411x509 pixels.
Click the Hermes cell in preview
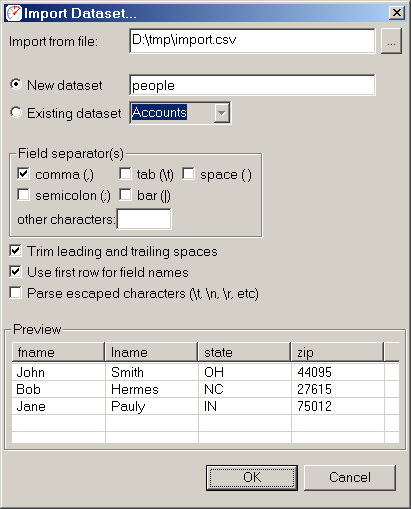tap(152, 389)
